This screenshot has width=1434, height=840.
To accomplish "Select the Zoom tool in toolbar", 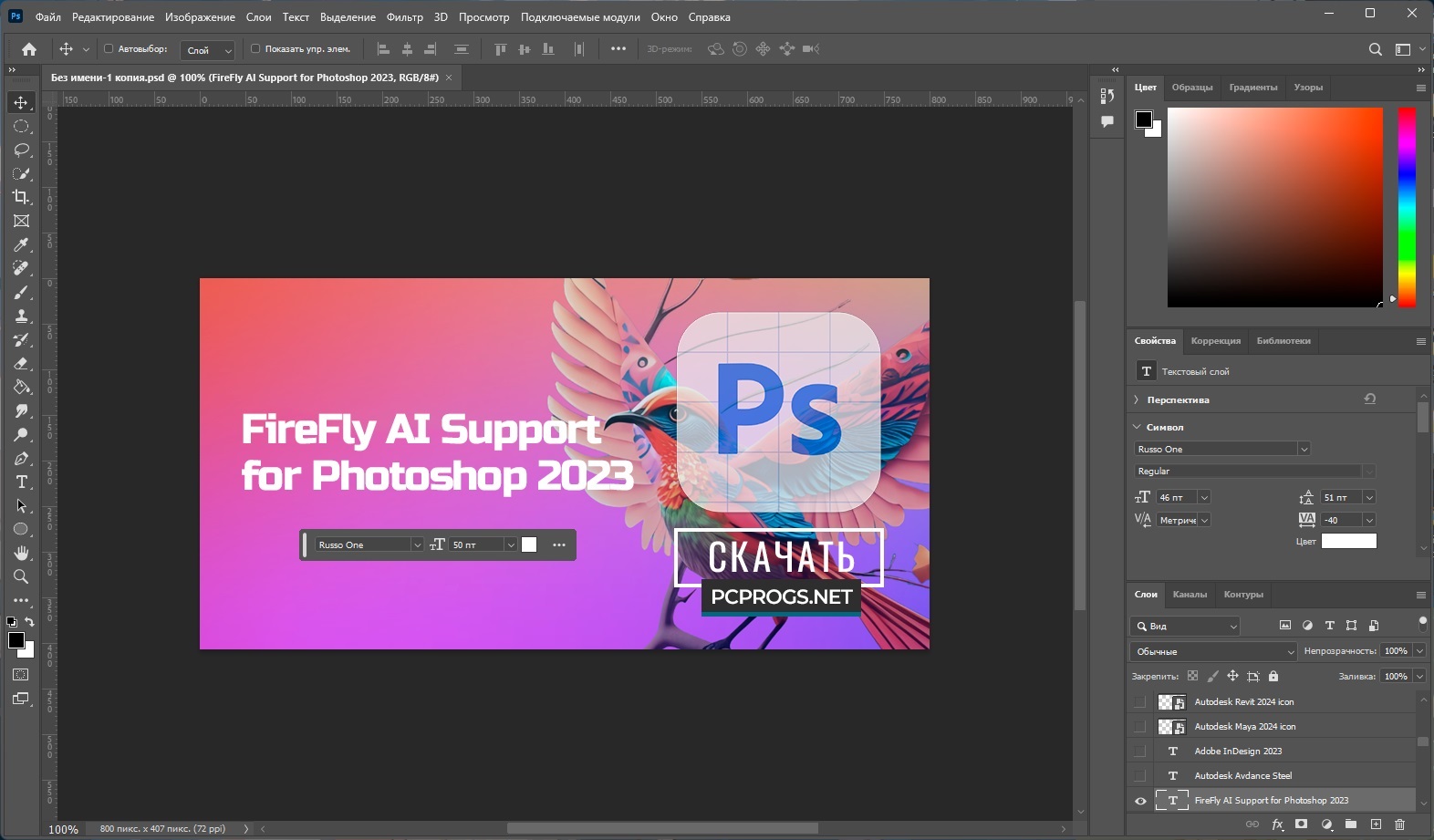I will 21,576.
